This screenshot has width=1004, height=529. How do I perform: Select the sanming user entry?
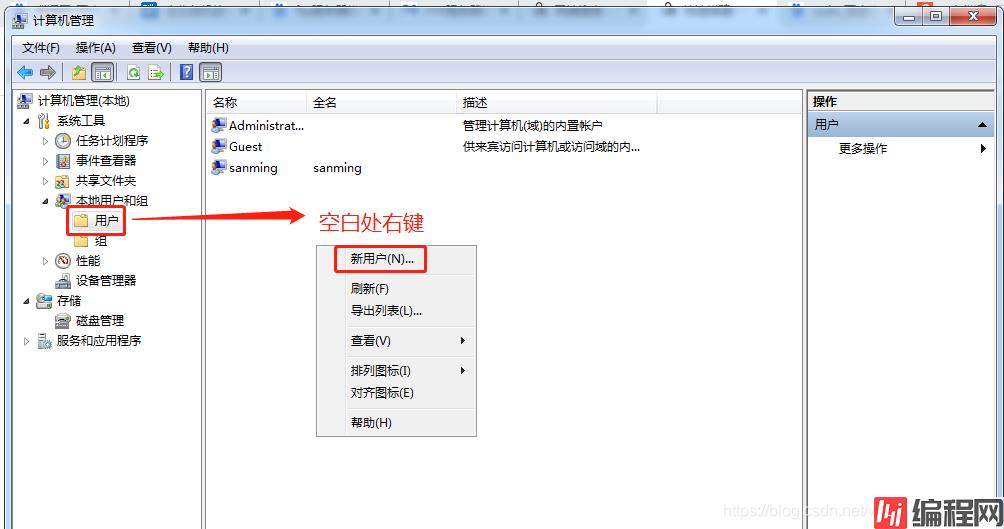[252, 168]
